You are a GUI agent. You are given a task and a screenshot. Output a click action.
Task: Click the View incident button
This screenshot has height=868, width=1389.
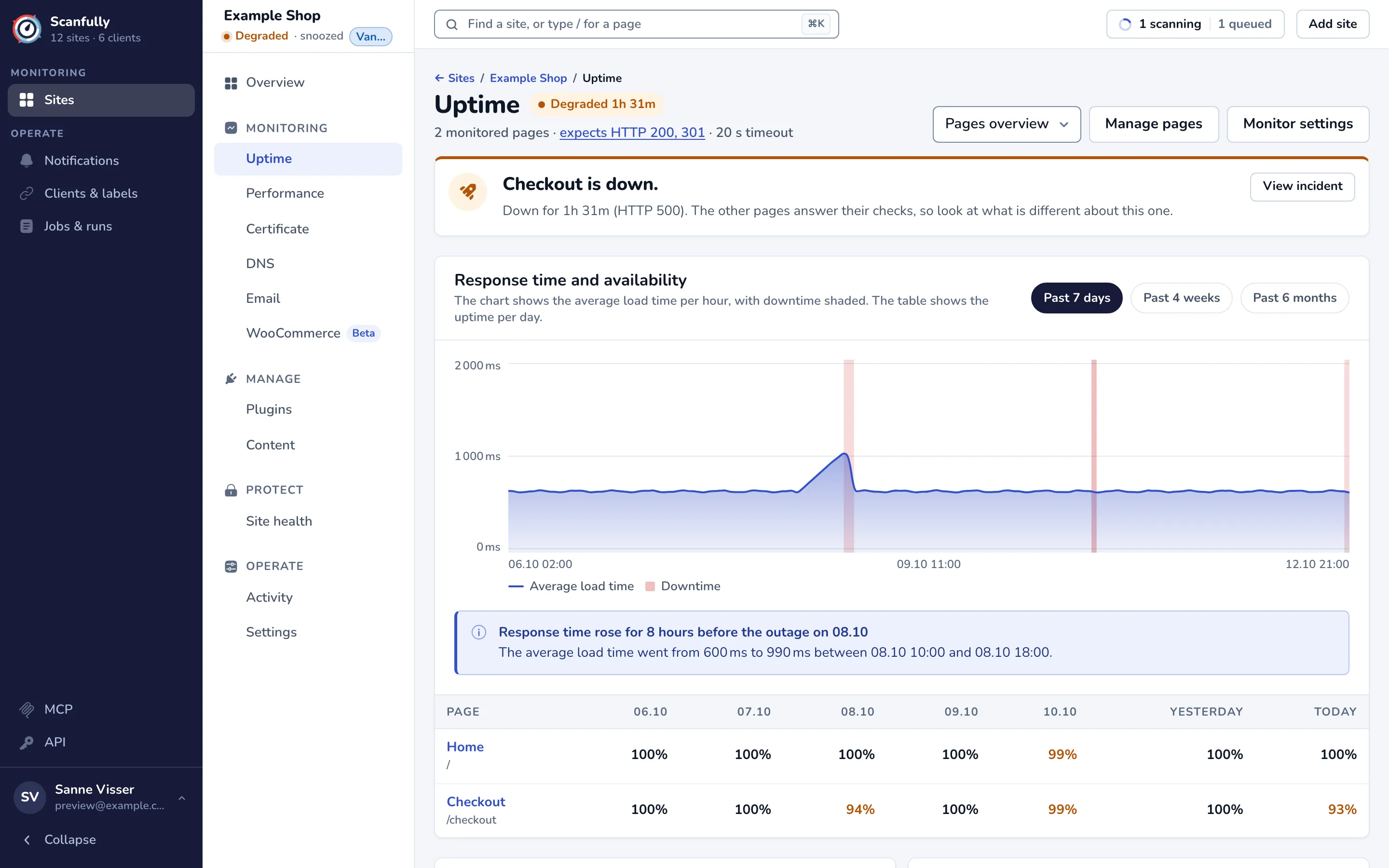pos(1302,187)
